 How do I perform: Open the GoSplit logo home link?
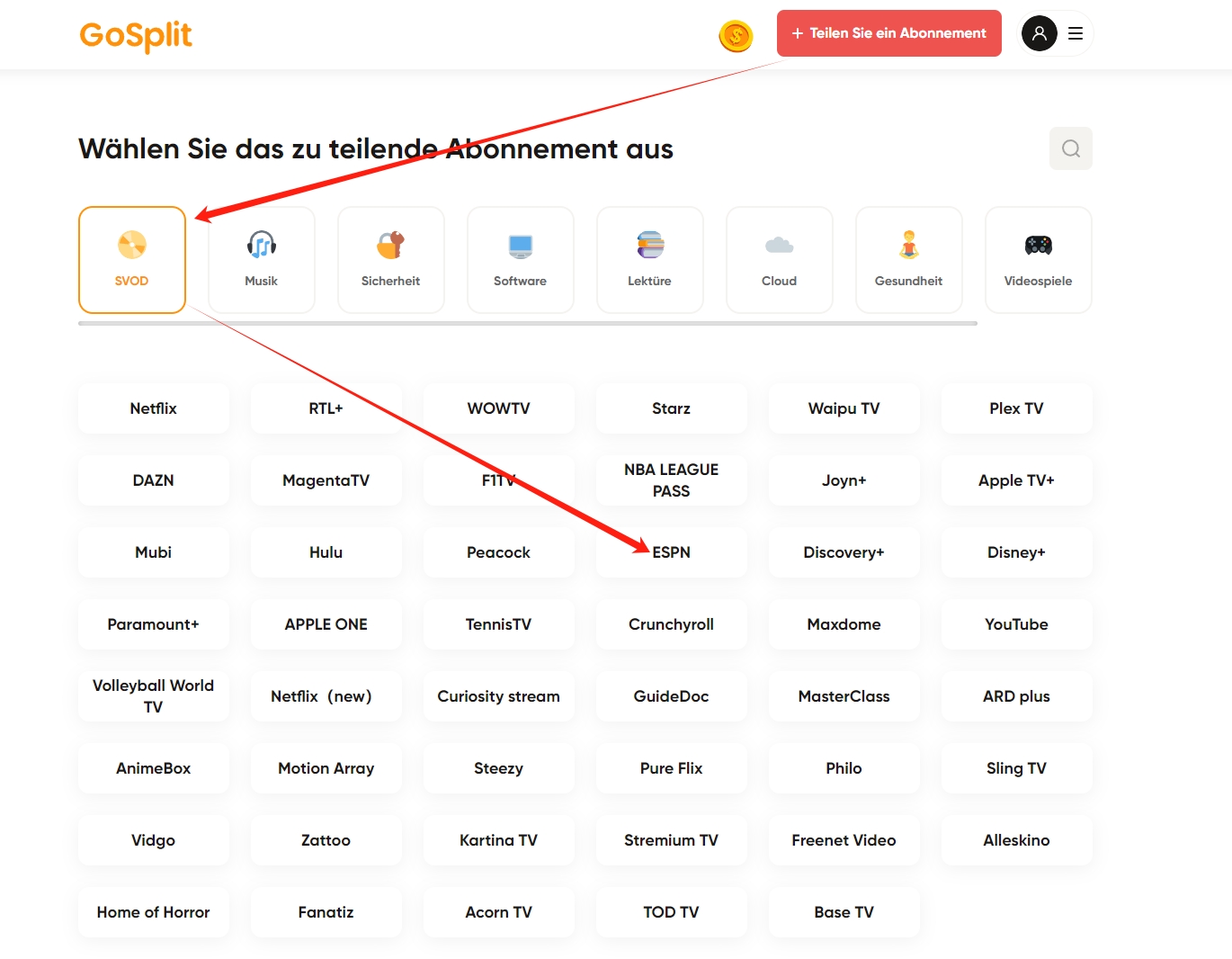136,35
